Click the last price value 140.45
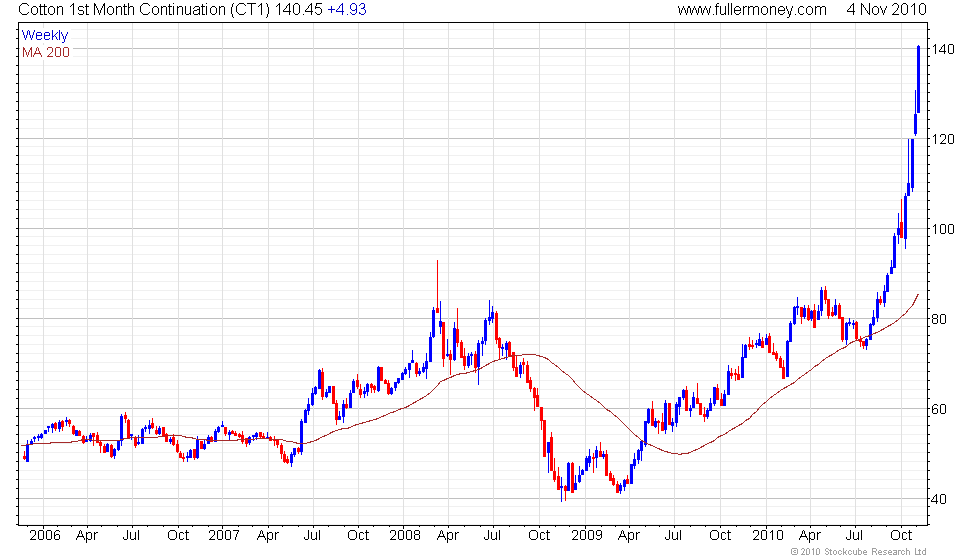 click(298, 9)
